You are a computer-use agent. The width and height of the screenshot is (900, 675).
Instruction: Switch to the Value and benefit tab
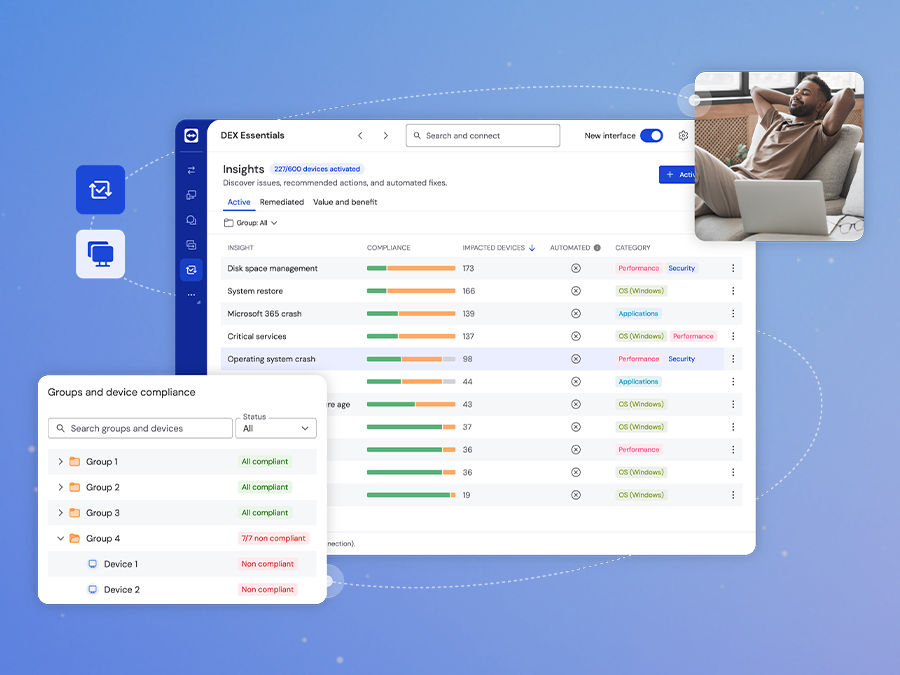click(345, 202)
